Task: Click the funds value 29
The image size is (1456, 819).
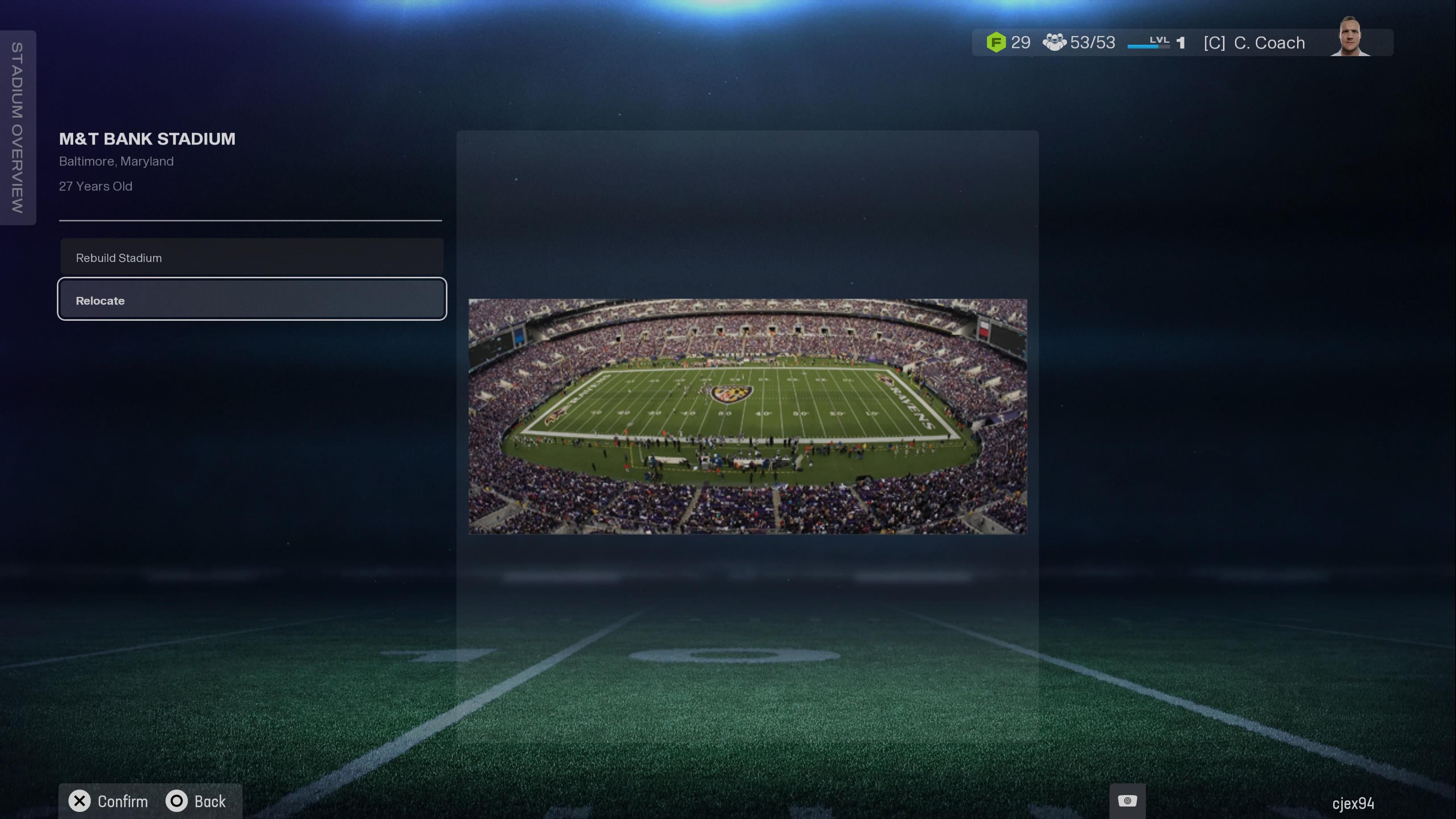Action: (x=1020, y=42)
